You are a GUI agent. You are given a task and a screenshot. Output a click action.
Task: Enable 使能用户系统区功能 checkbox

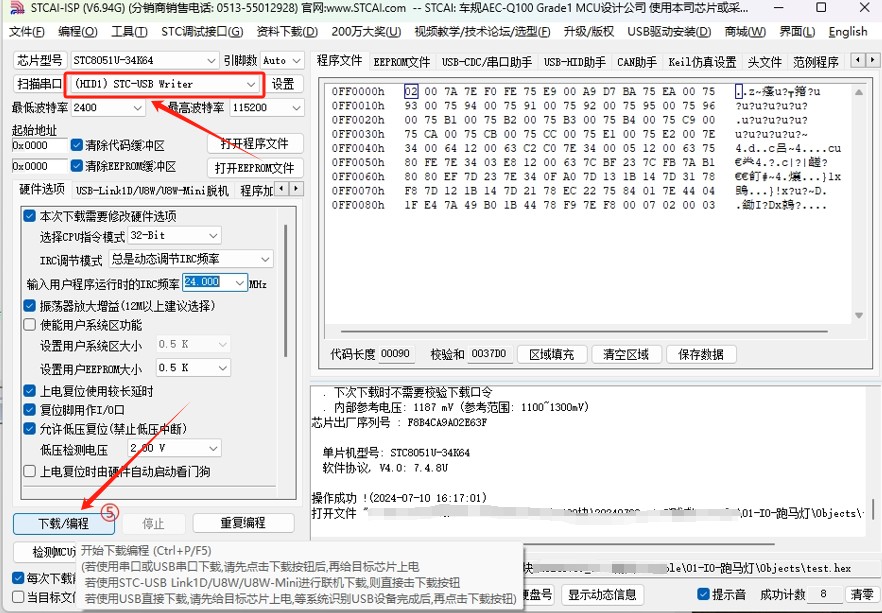coord(30,325)
